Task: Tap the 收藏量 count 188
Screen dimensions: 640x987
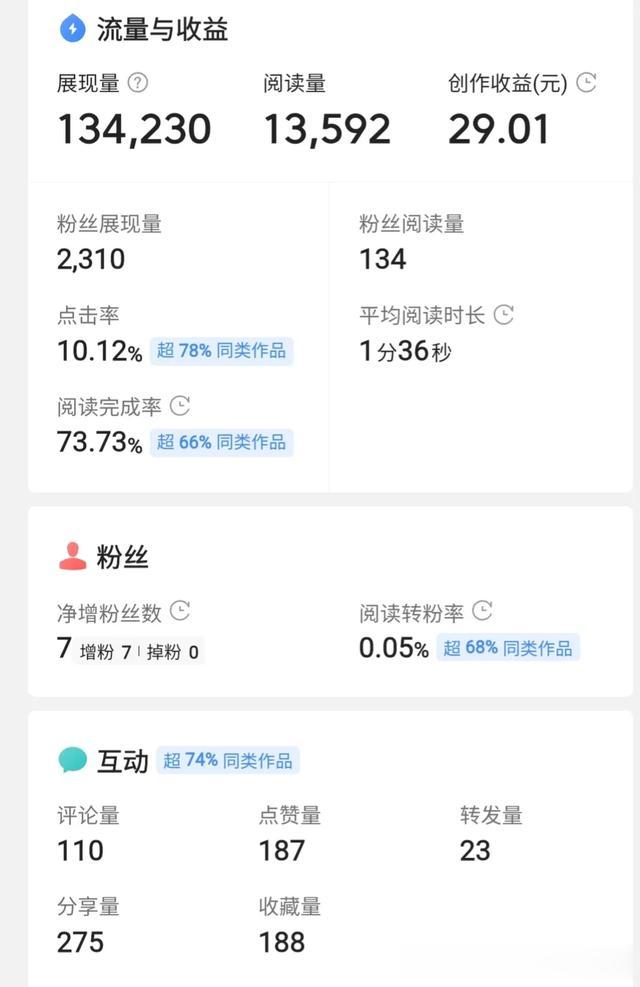Action: point(281,942)
